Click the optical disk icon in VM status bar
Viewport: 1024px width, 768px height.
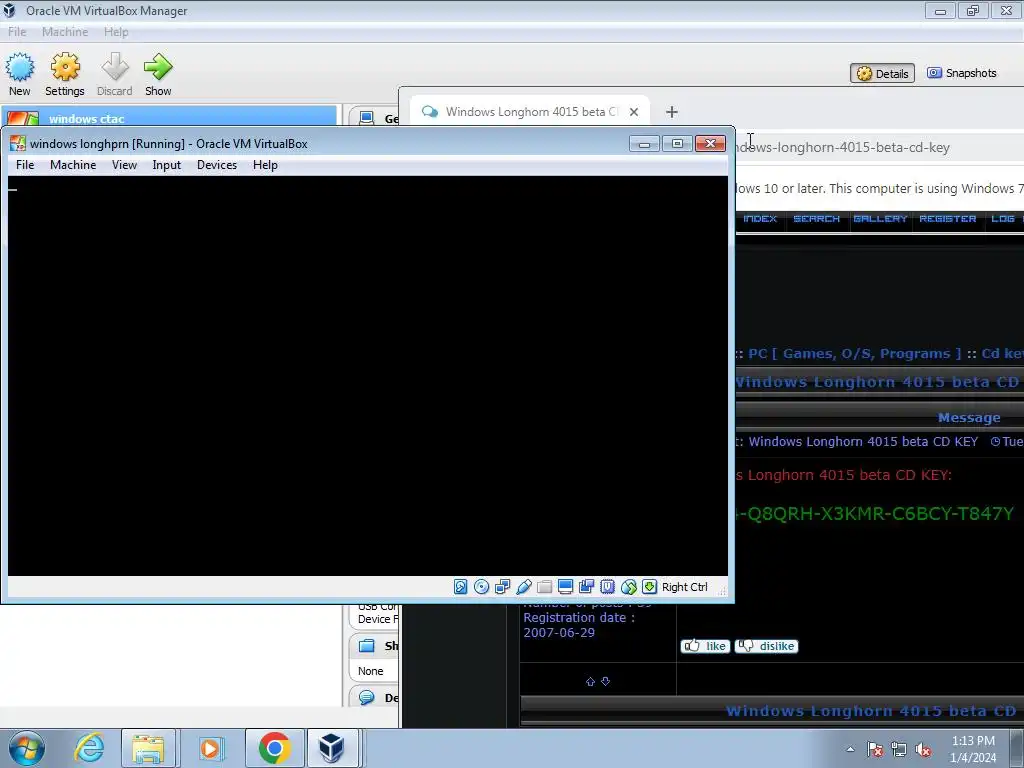click(481, 586)
